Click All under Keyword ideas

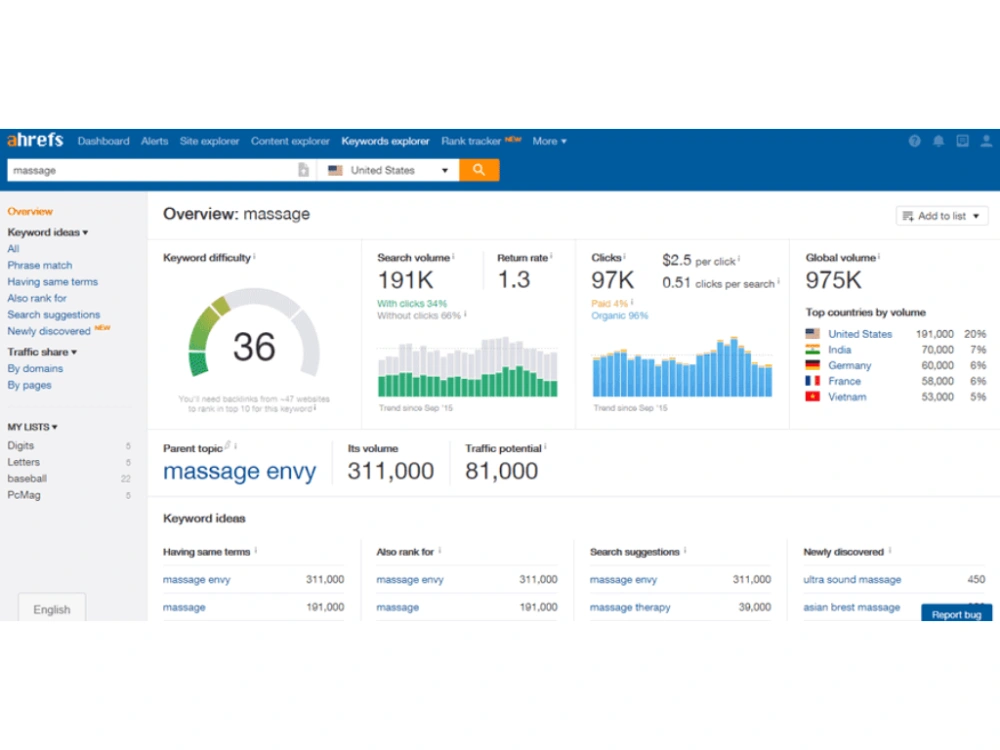pyautogui.click(x=13, y=249)
